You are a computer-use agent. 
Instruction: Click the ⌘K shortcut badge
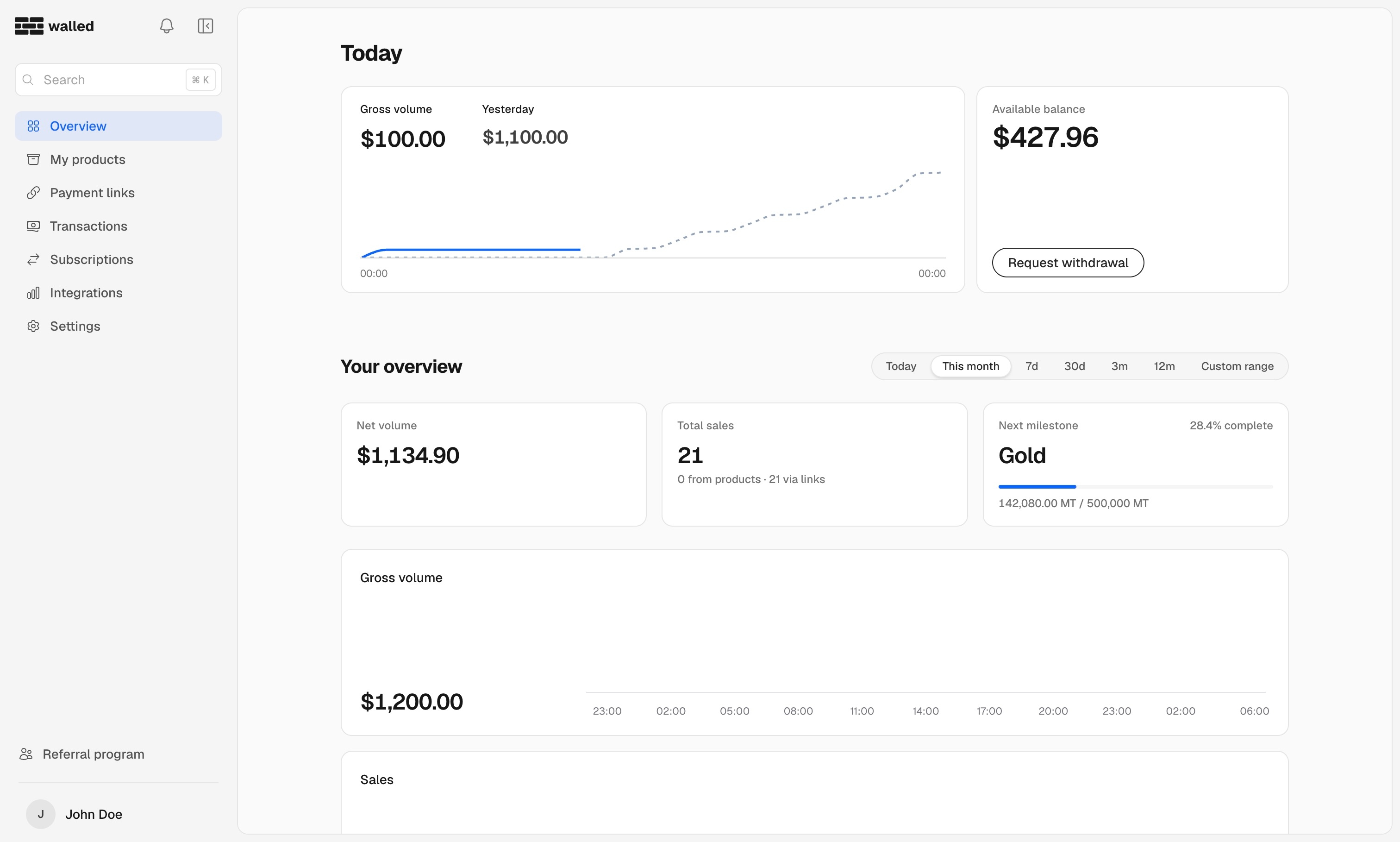pos(201,80)
